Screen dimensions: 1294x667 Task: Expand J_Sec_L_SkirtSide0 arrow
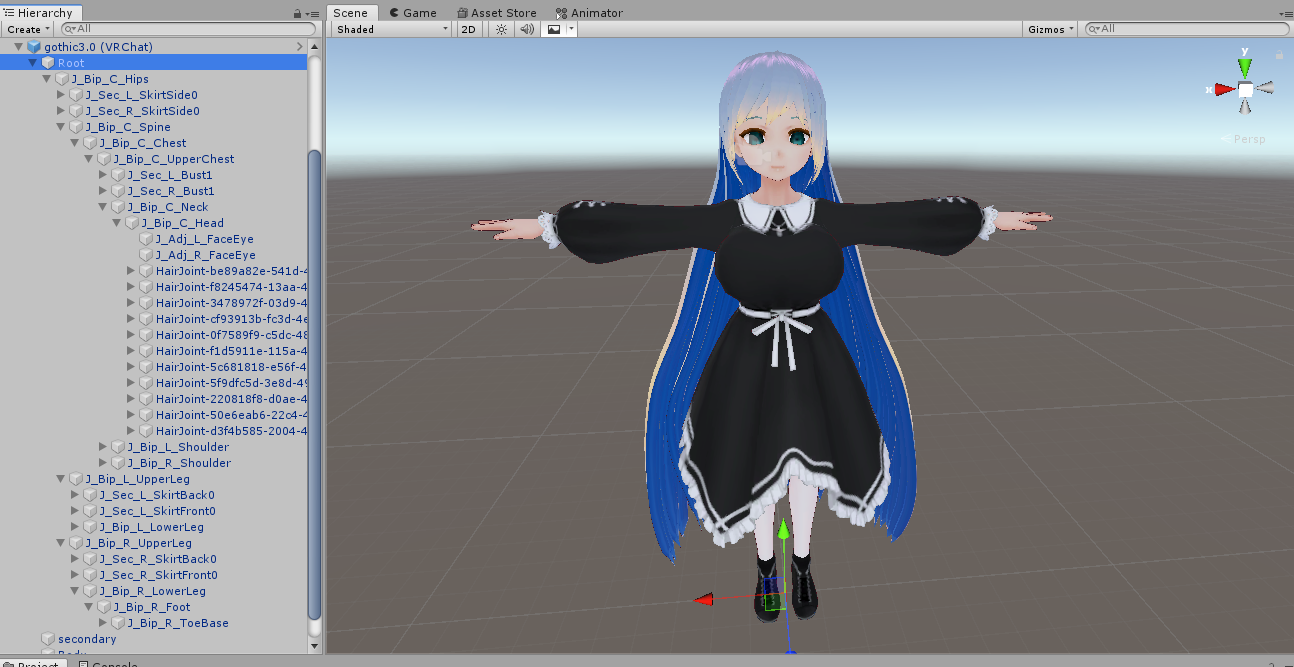tap(61, 95)
